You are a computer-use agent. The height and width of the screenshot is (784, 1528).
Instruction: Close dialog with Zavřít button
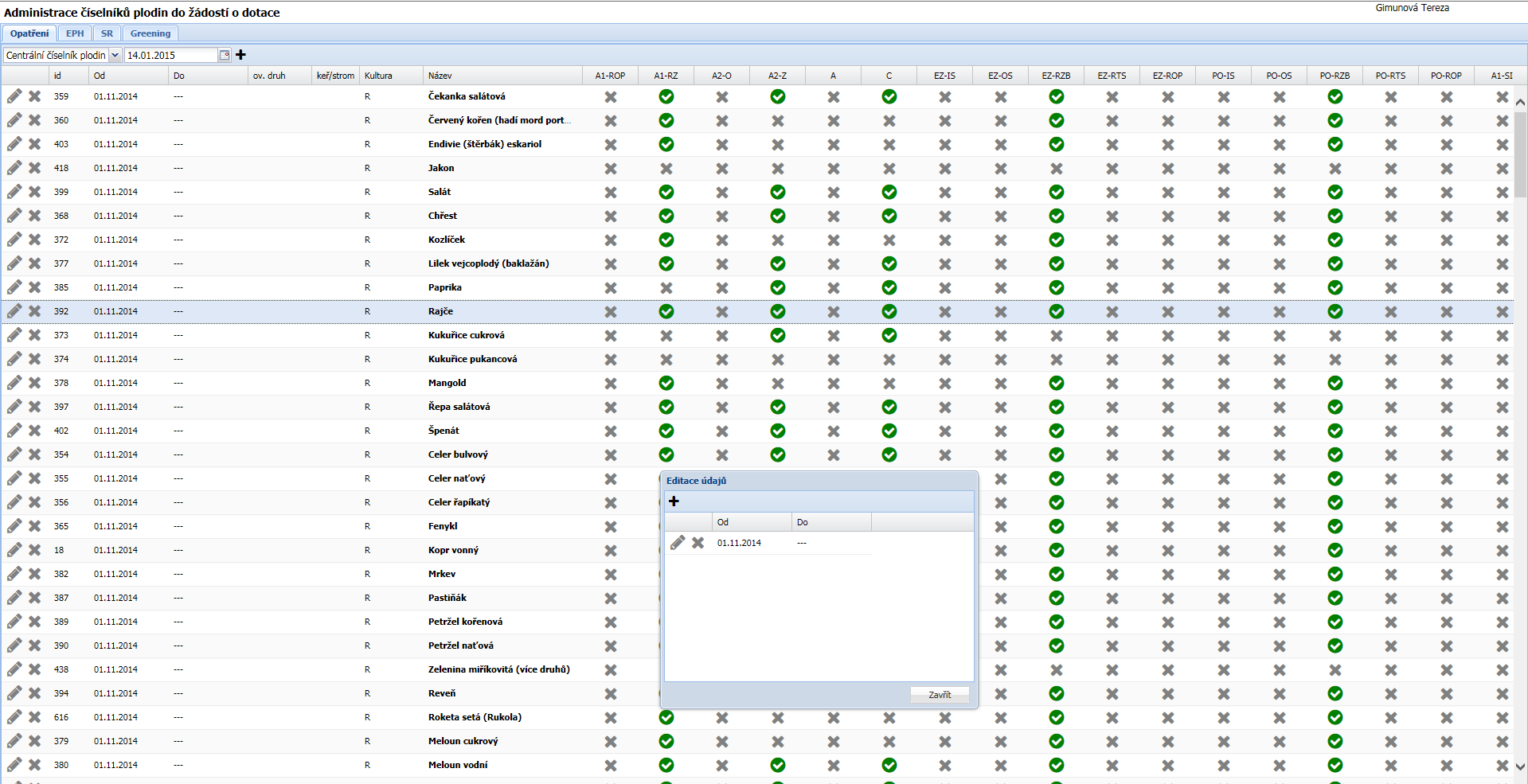(940, 695)
